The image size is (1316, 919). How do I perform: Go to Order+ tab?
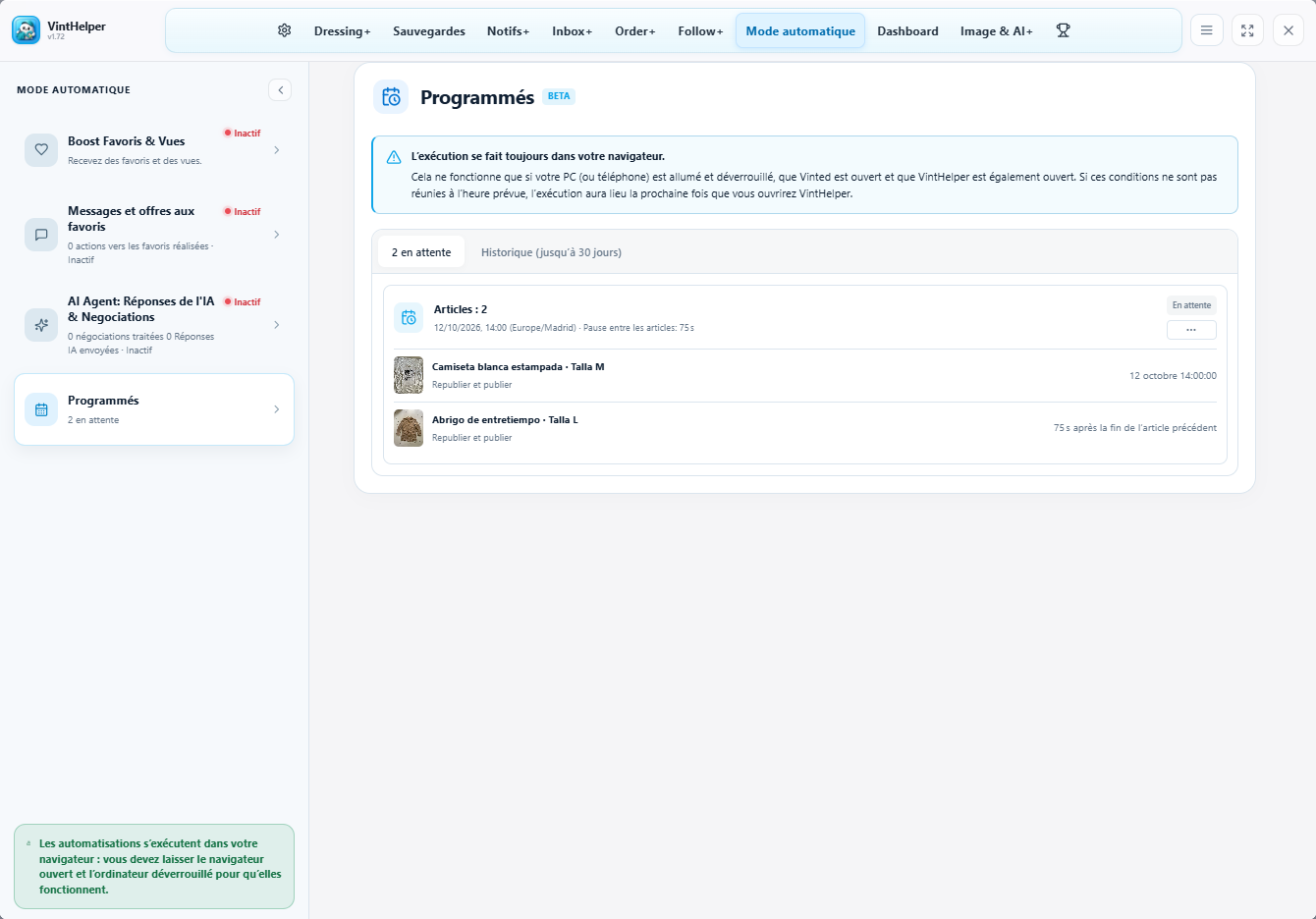(635, 31)
